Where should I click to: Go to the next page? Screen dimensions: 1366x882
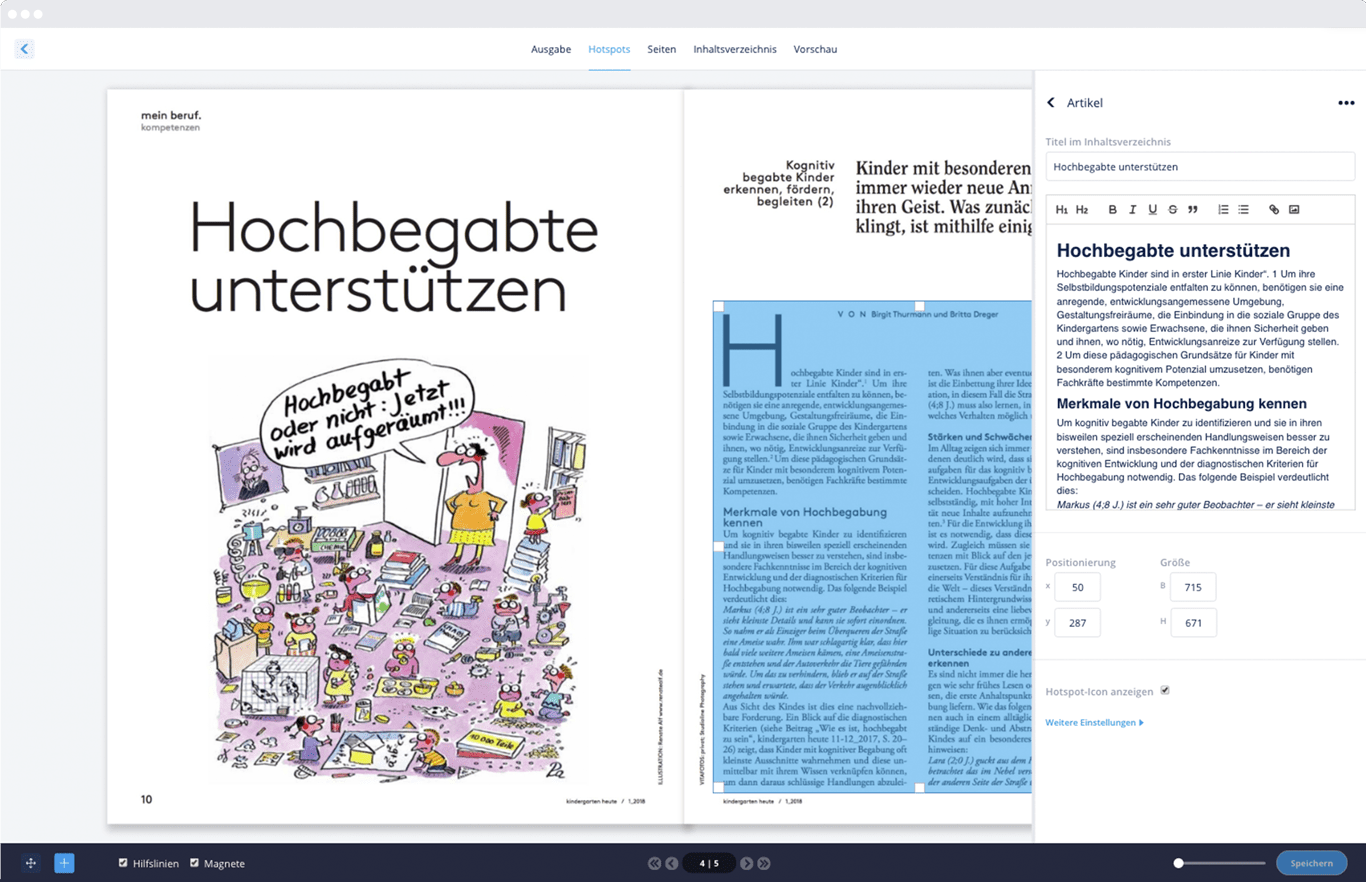(x=747, y=863)
